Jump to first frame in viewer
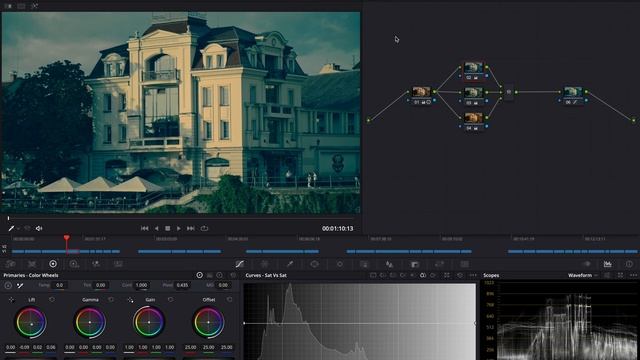640x360 pixels. (x=144, y=228)
